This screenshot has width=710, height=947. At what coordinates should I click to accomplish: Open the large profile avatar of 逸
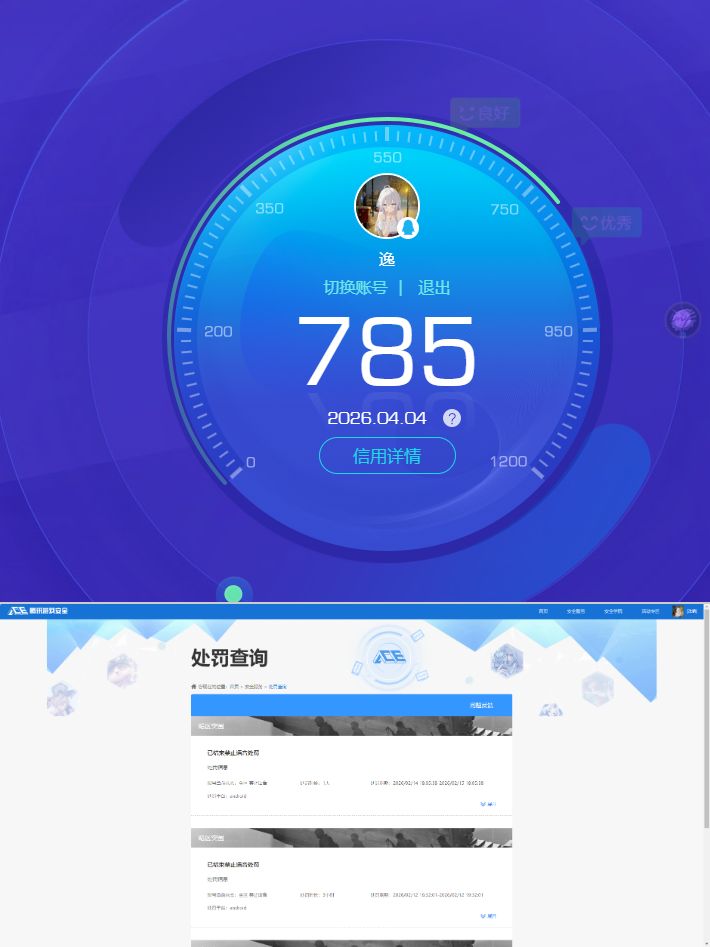pyautogui.click(x=386, y=207)
